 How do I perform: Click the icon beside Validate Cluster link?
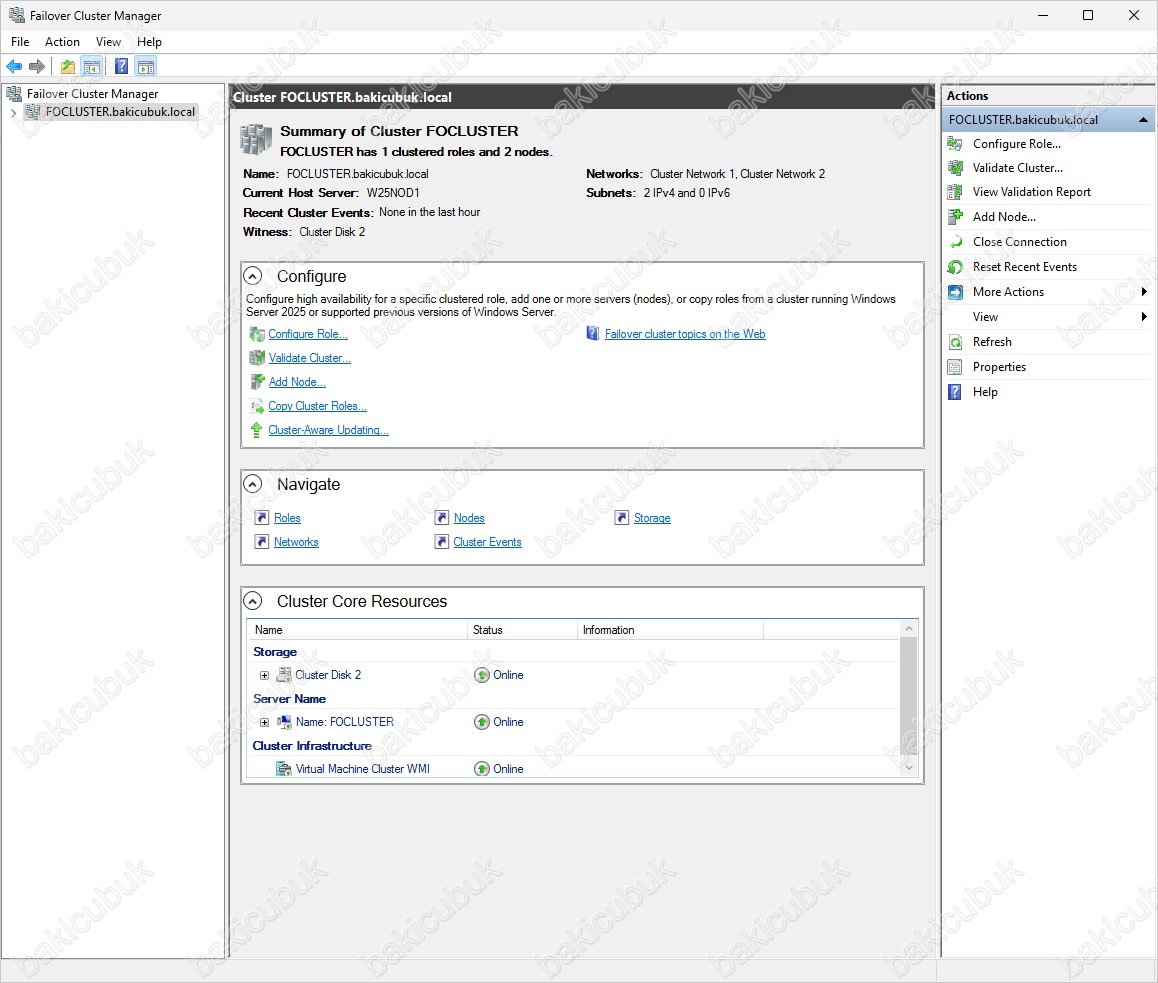pos(257,357)
